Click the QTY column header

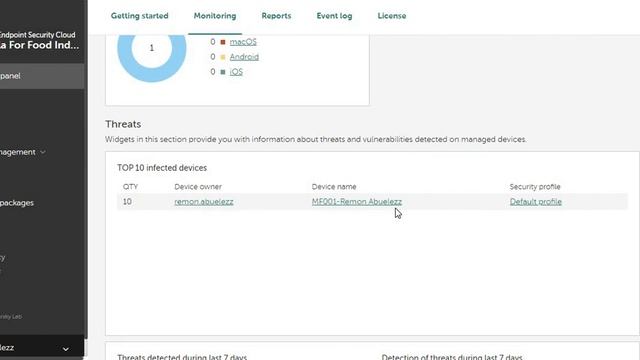[x=130, y=187]
